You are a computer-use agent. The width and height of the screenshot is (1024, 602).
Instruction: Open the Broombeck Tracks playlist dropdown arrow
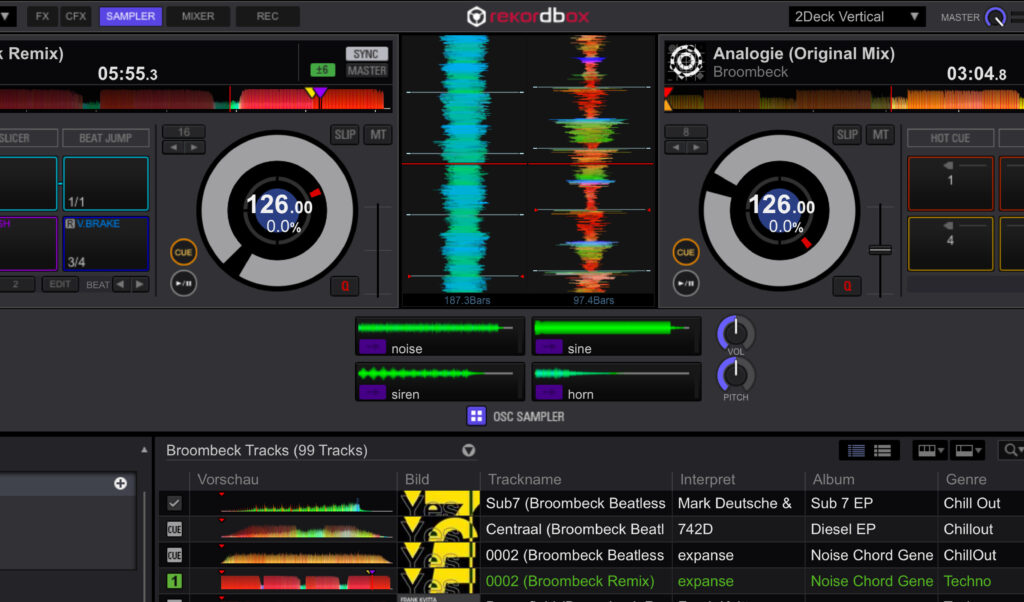click(x=468, y=451)
